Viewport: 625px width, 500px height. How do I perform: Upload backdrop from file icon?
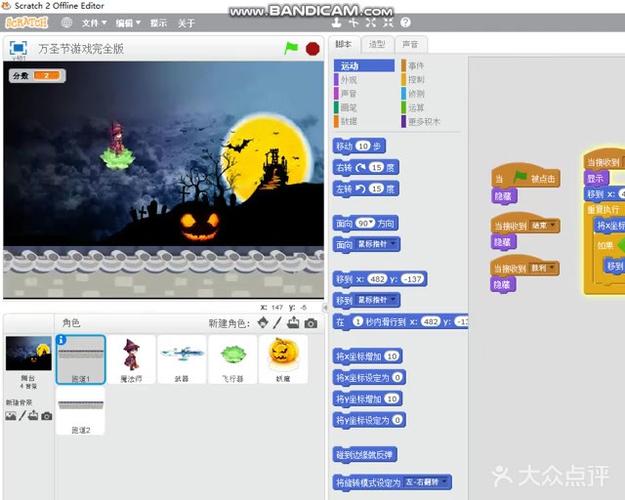pyautogui.click(x=33, y=415)
